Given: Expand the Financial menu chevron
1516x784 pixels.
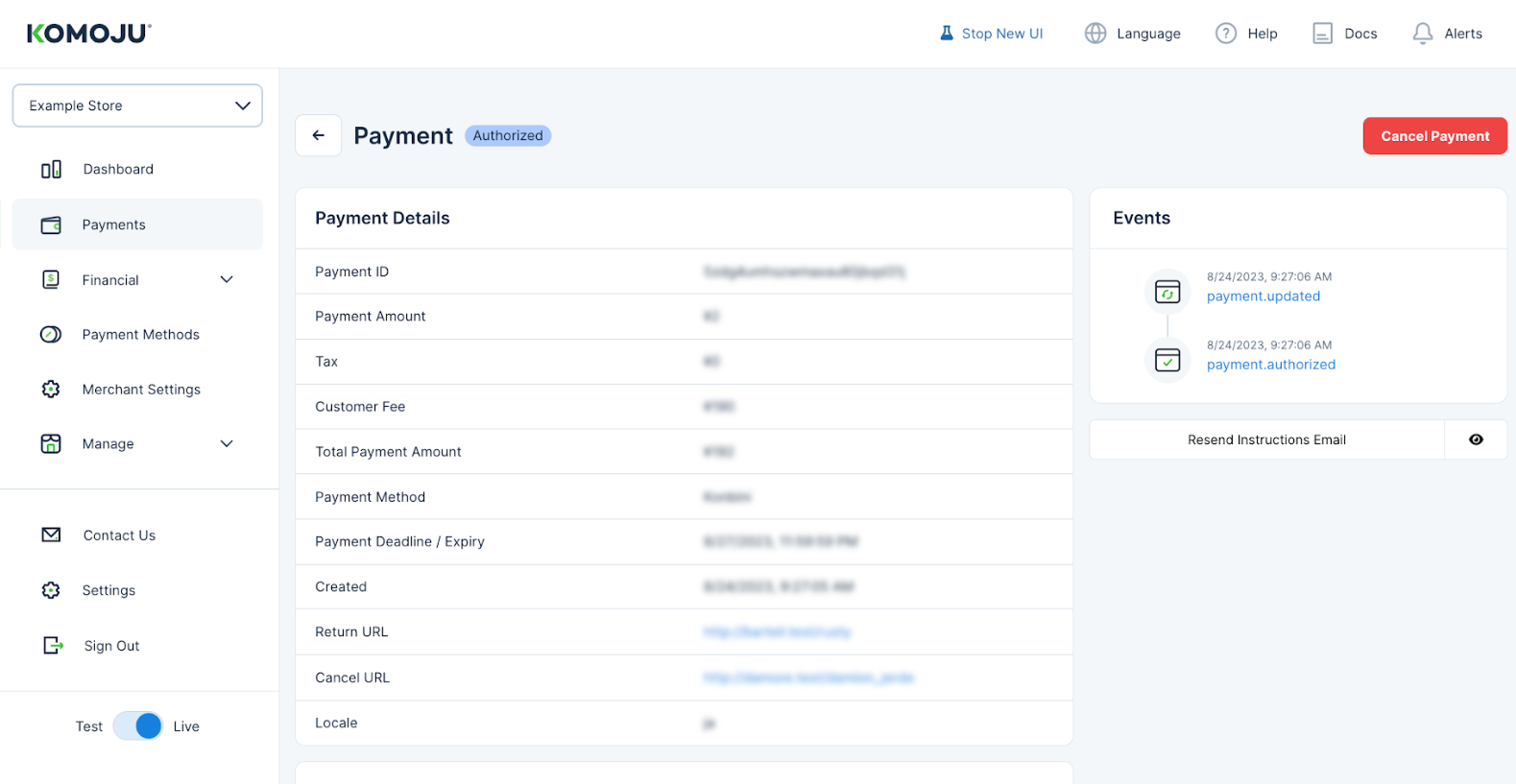Looking at the screenshot, I should coord(227,280).
